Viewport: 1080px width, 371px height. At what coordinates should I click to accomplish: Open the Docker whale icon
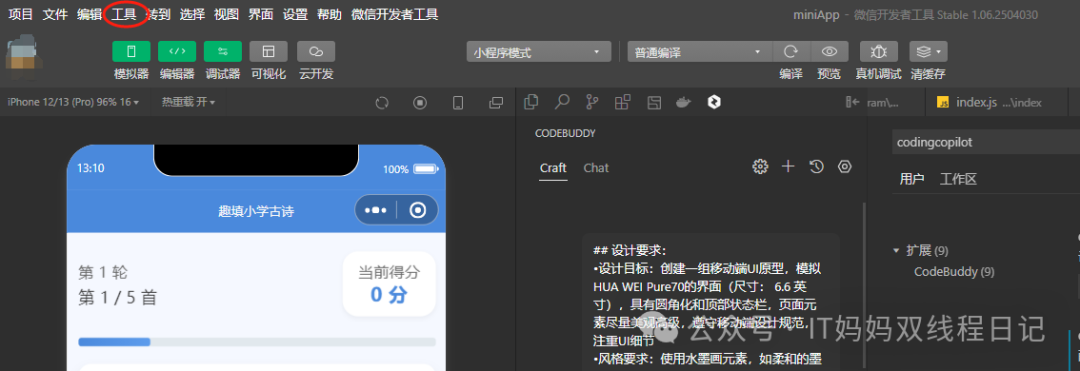tap(683, 102)
